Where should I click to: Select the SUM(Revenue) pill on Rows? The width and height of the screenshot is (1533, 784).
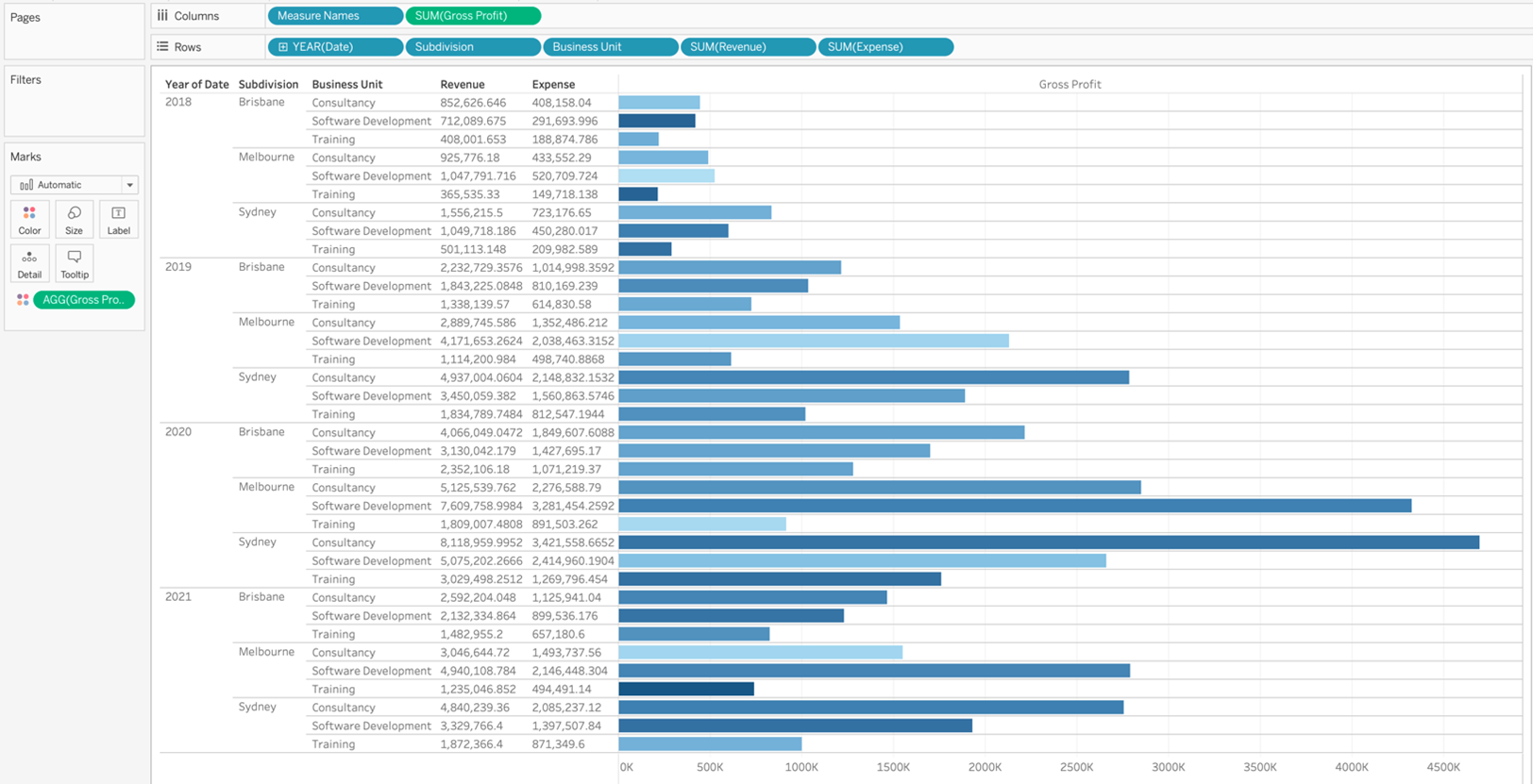(x=747, y=47)
